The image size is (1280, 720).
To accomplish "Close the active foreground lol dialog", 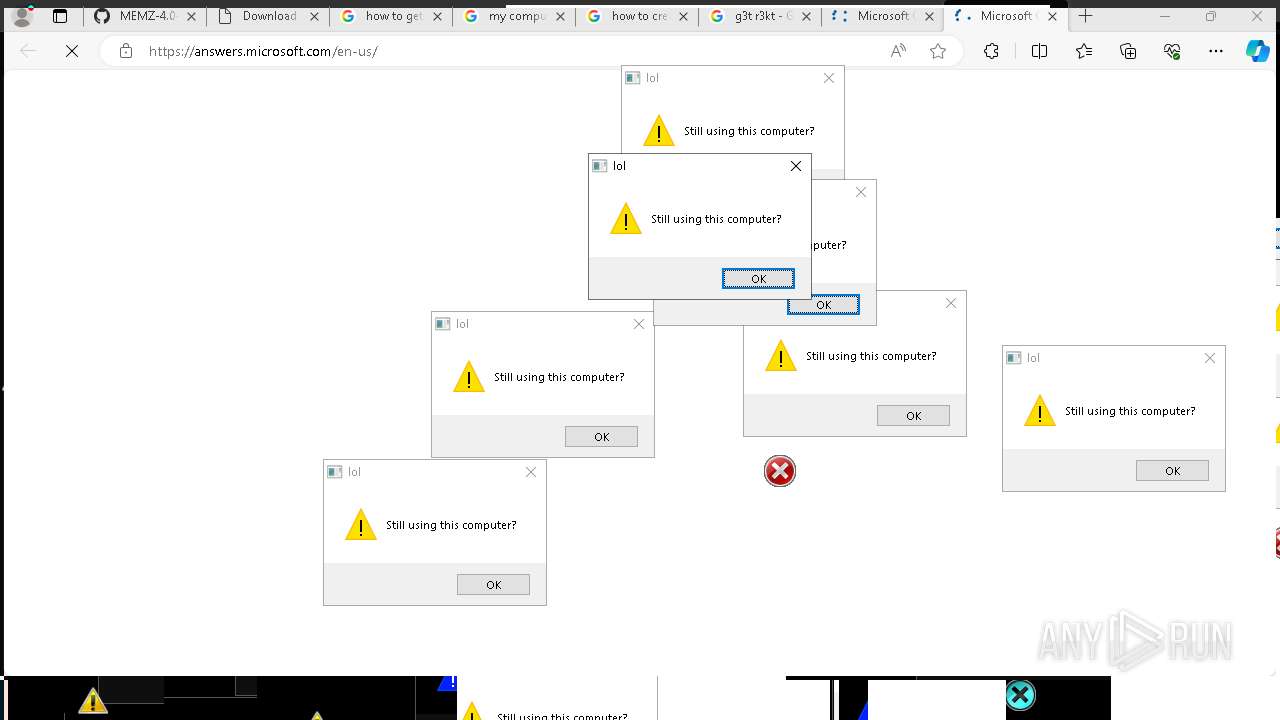I will (x=796, y=166).
